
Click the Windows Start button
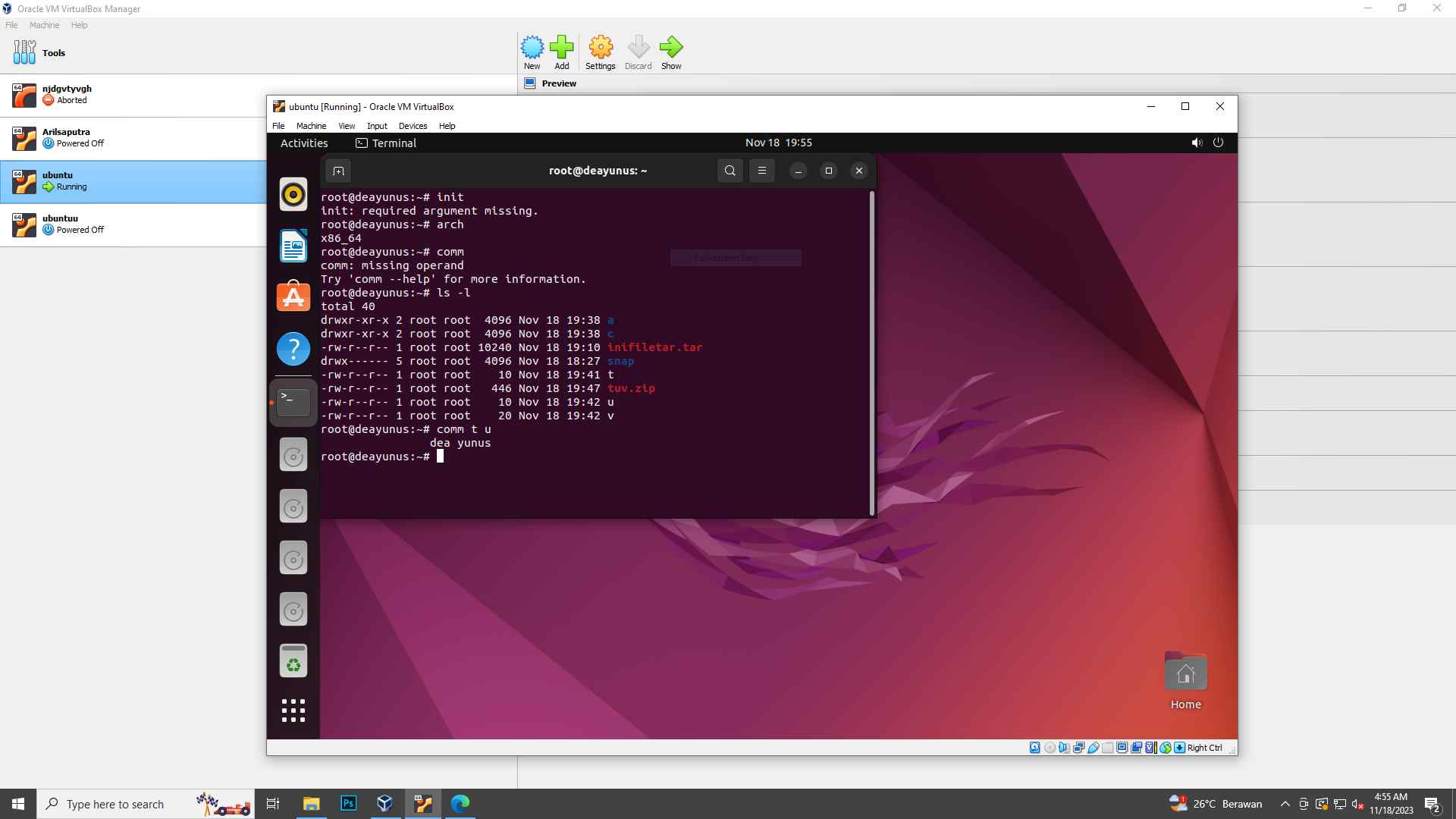pyautogui.click(x=18, y=804)
